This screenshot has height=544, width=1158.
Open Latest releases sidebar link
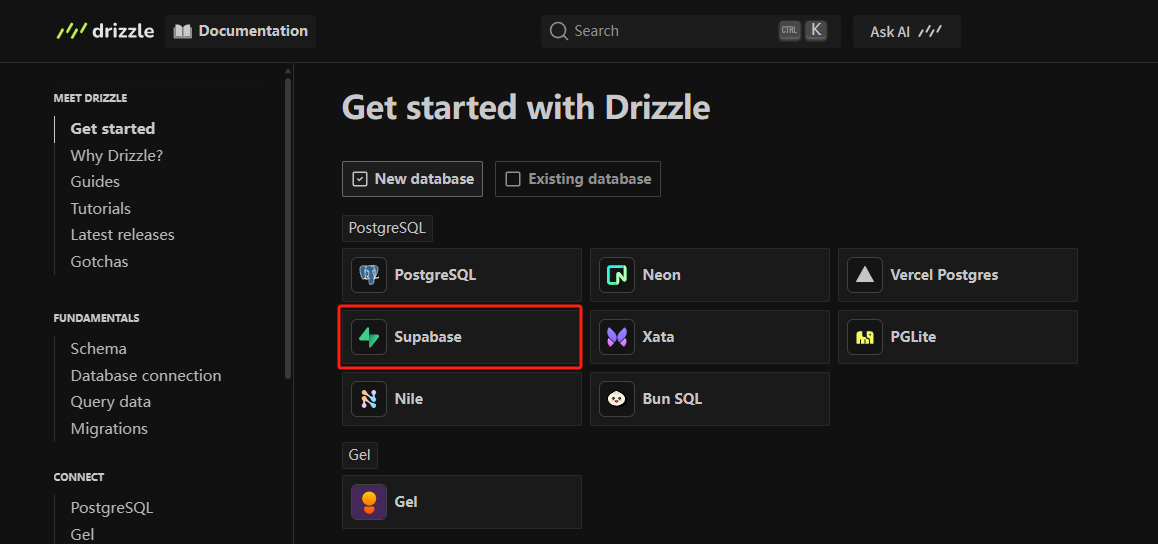[123, 235]
